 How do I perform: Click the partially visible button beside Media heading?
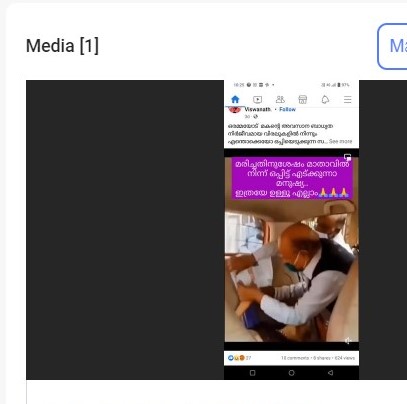pyautogui.click(x=392, y=46)
